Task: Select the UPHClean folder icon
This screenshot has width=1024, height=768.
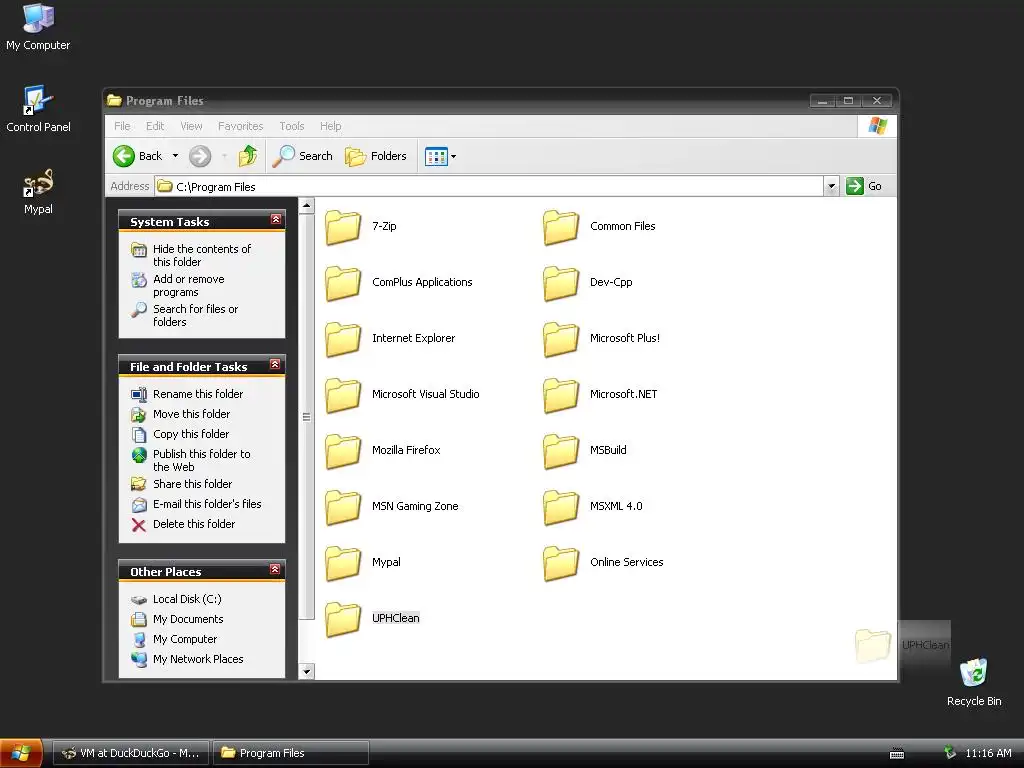Action: (343, 620)
